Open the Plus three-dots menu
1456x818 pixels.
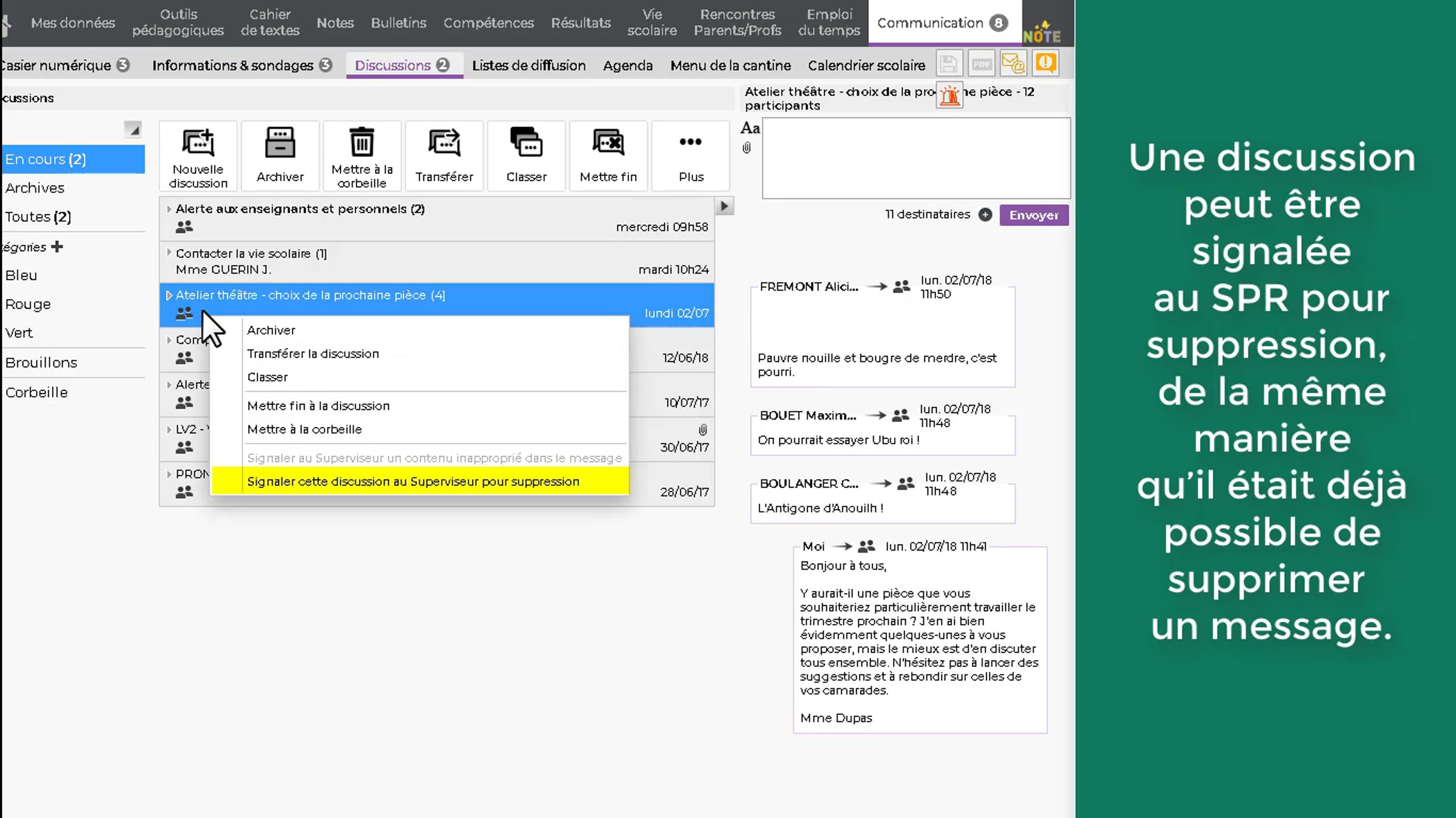[690, 142]
